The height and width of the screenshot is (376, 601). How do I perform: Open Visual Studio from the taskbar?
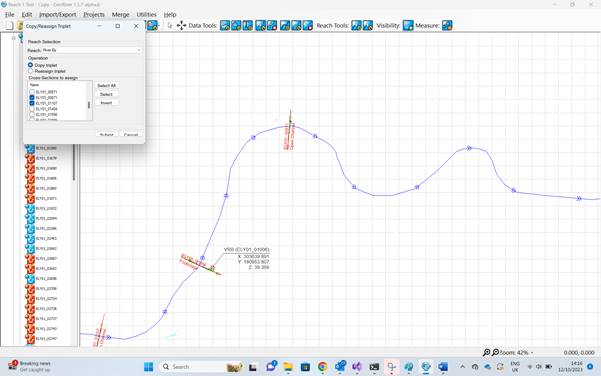click(x=357, y=367)
